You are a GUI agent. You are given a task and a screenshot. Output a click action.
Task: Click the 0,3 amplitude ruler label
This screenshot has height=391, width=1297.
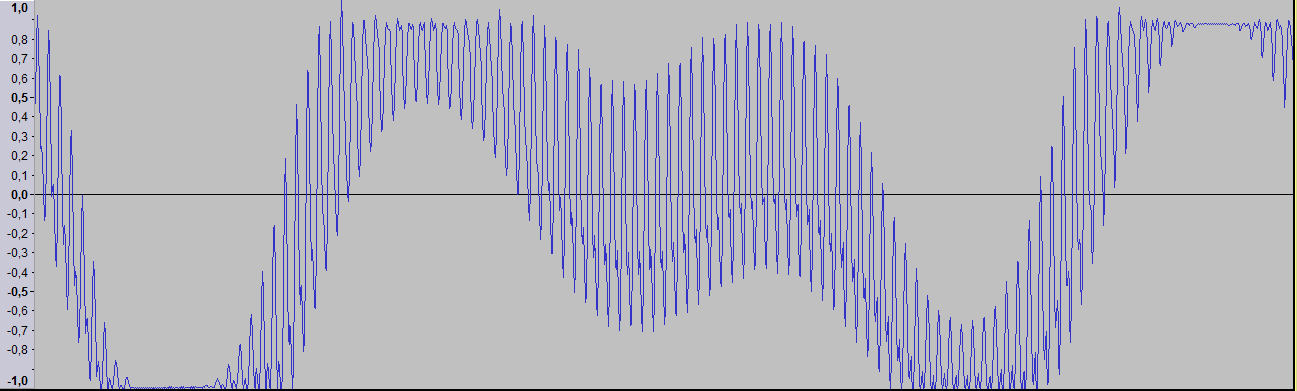point(20,137)
